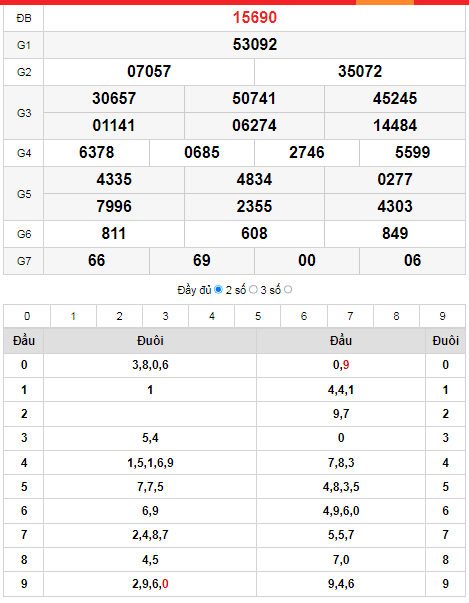Image resolution: width=469 pixels, height=603 pixels.
Task: Click digit filter tab 6
Action: click(x=304, y=316)
